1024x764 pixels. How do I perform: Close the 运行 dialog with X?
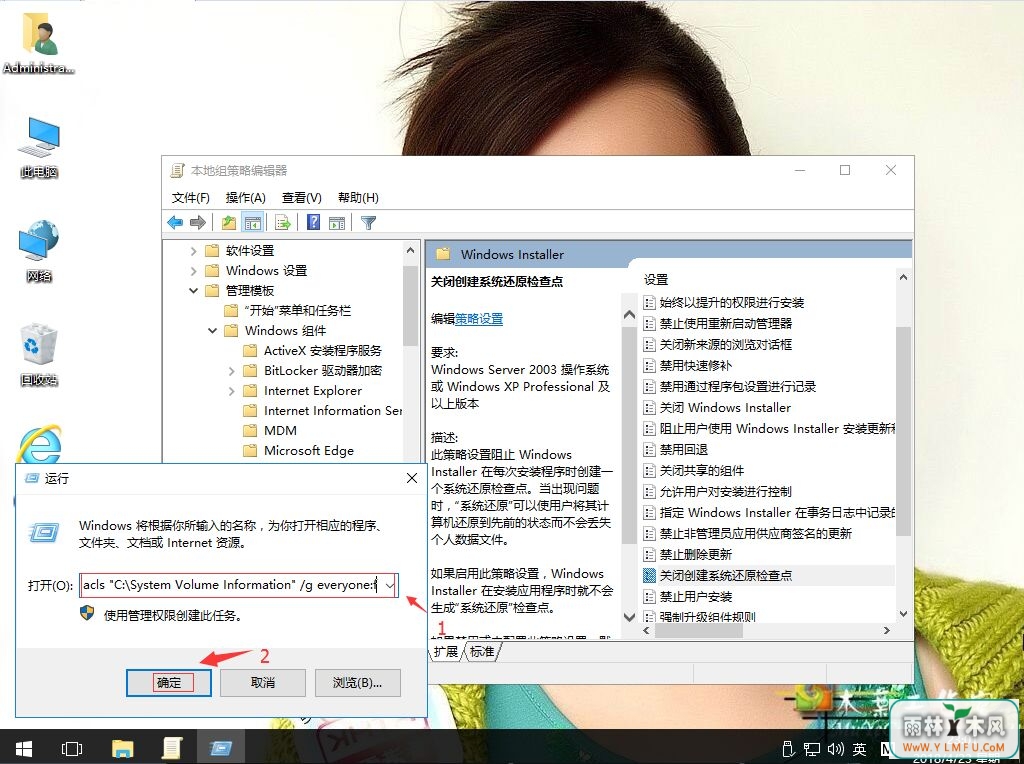coord(412,478)
